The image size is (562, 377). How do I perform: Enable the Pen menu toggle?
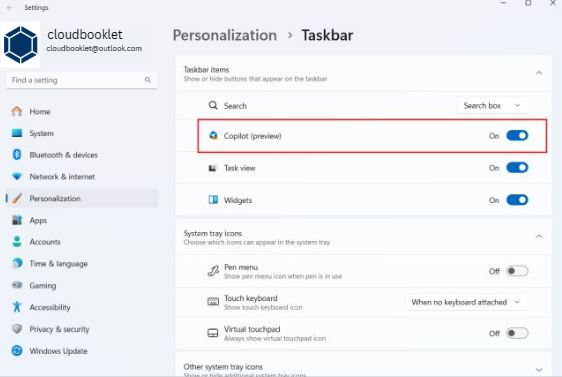pos(517,271)
